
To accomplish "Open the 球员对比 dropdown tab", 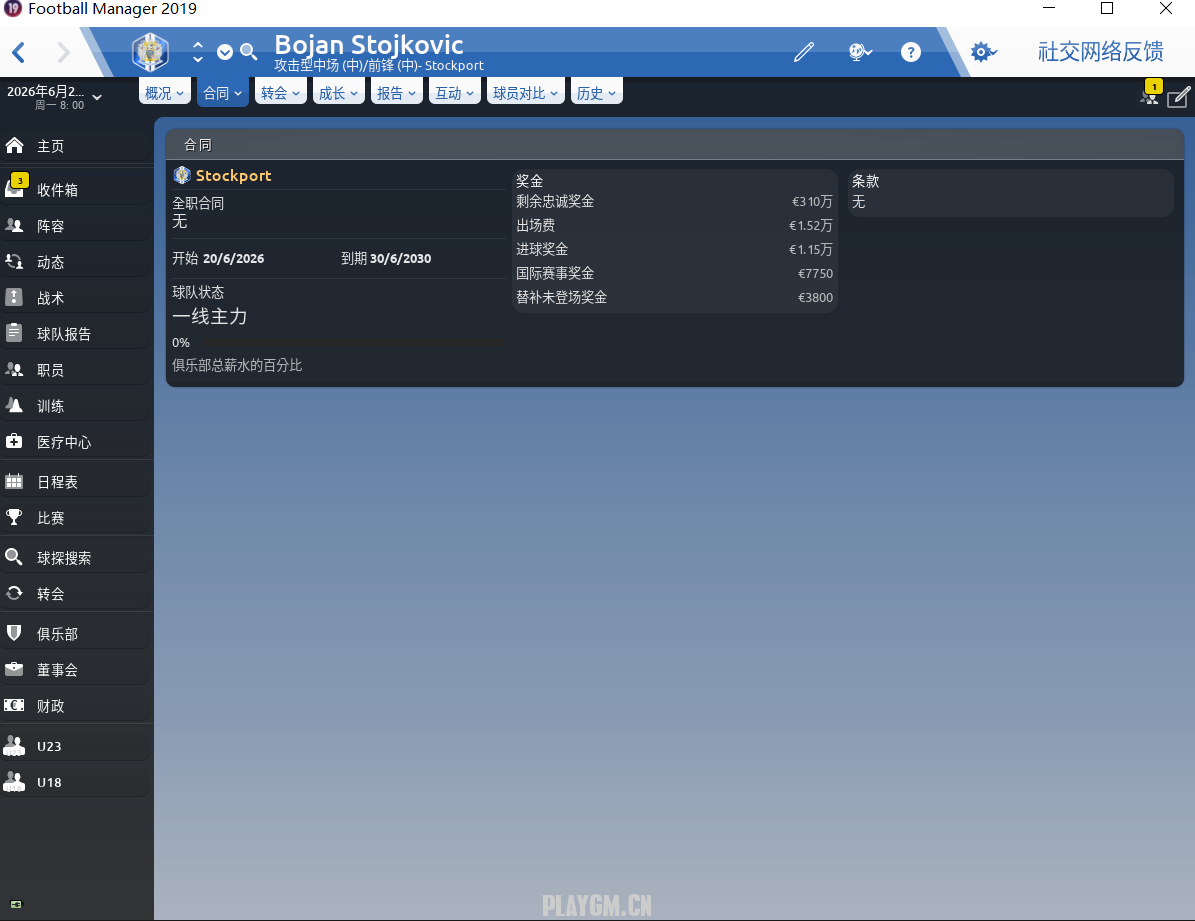I will [525, 92].
